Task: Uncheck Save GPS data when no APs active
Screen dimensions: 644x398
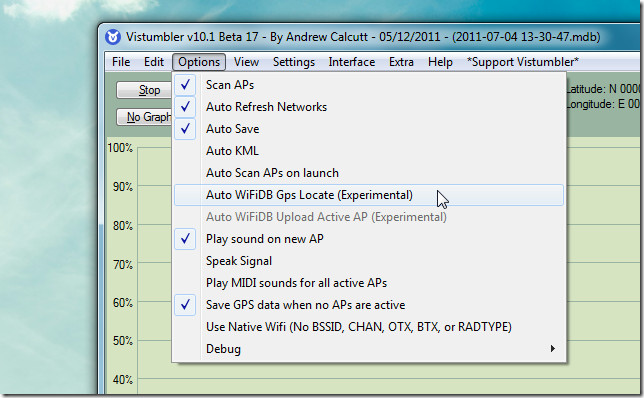Action: tap(369, 305)
